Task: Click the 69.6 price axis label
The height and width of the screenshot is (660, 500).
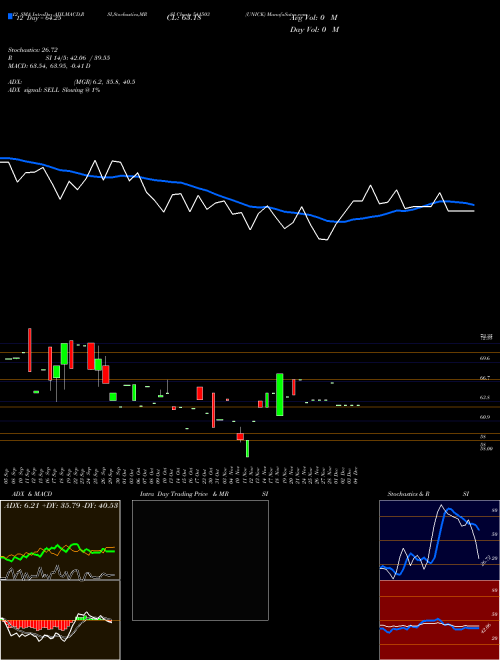Action: pyautogui.click(x=485, y=358)
